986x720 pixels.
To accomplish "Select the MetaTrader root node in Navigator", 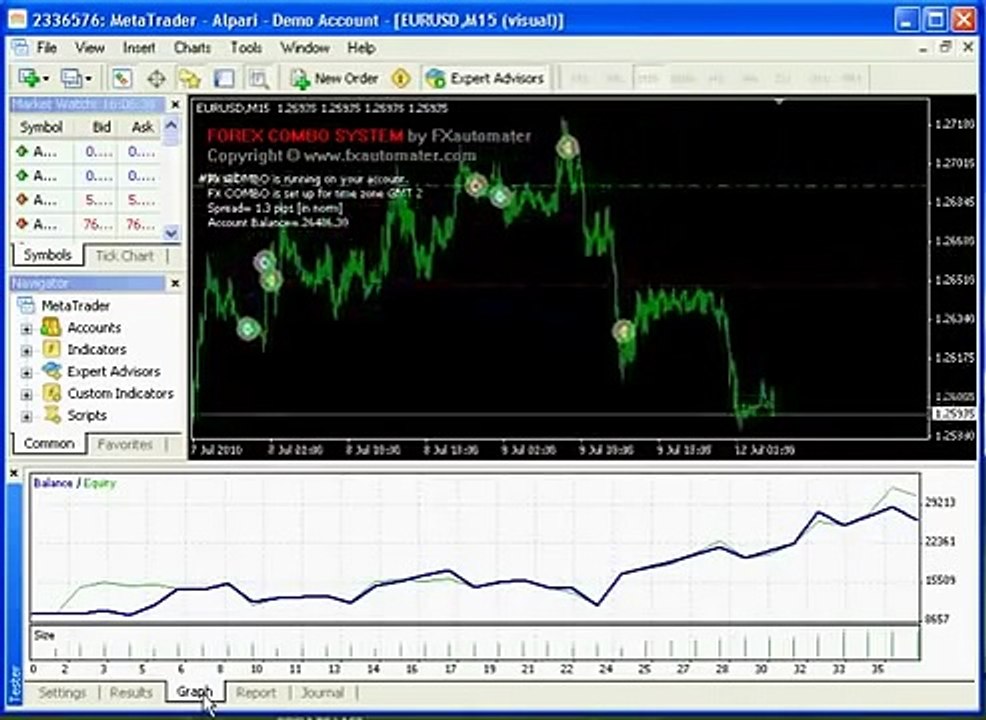I will point(75,306).
